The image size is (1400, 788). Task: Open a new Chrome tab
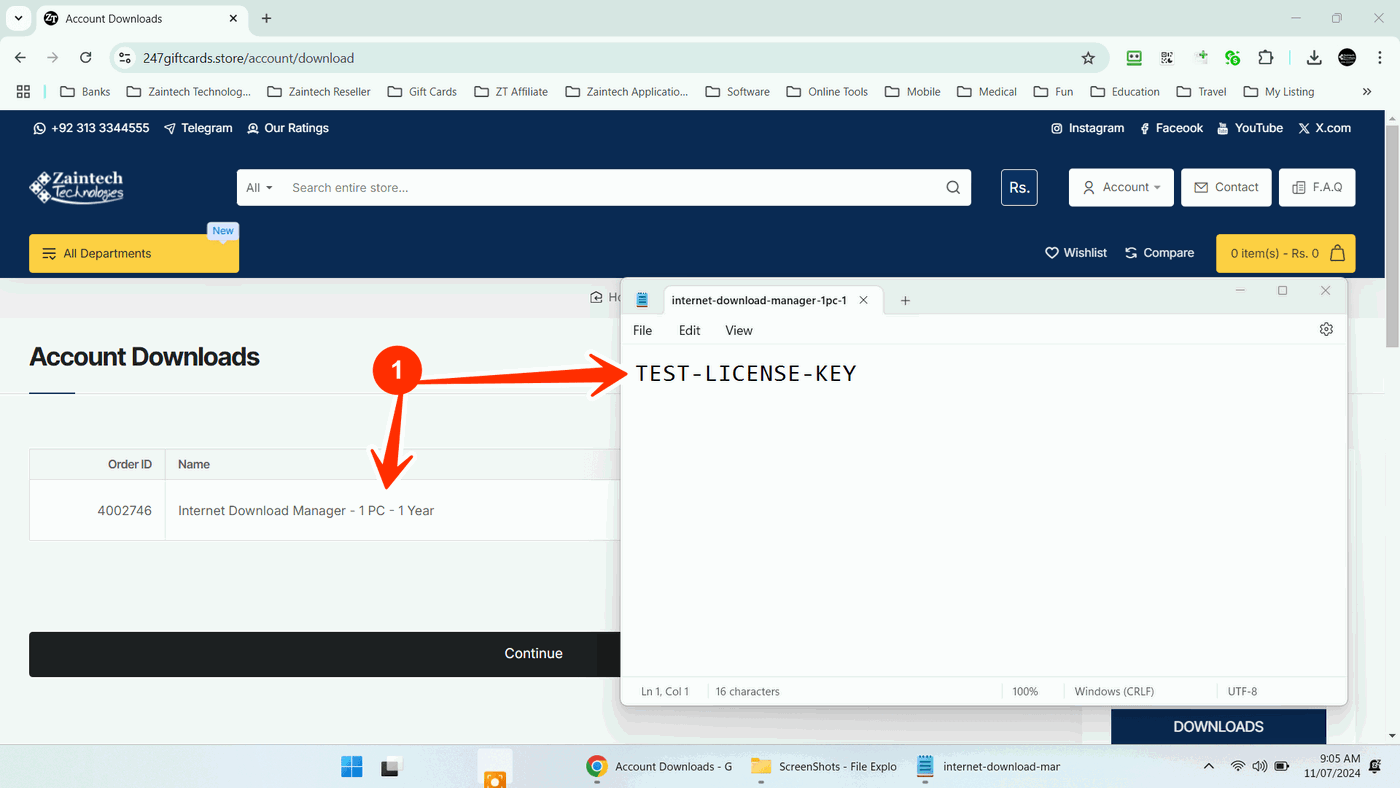(x=266, y=18)
